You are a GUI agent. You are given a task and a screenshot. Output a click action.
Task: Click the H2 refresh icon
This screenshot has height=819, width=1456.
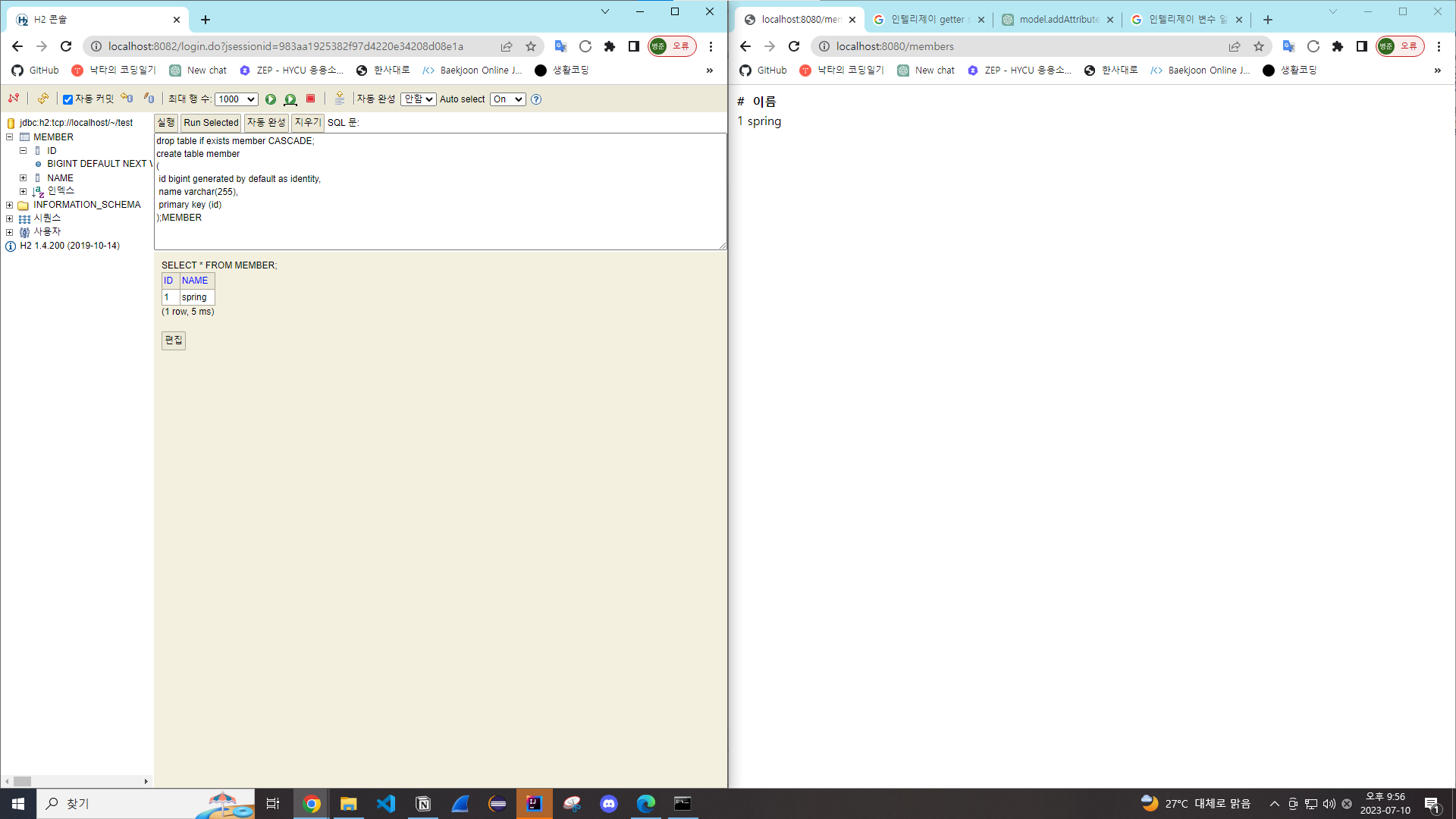(43, 99)
